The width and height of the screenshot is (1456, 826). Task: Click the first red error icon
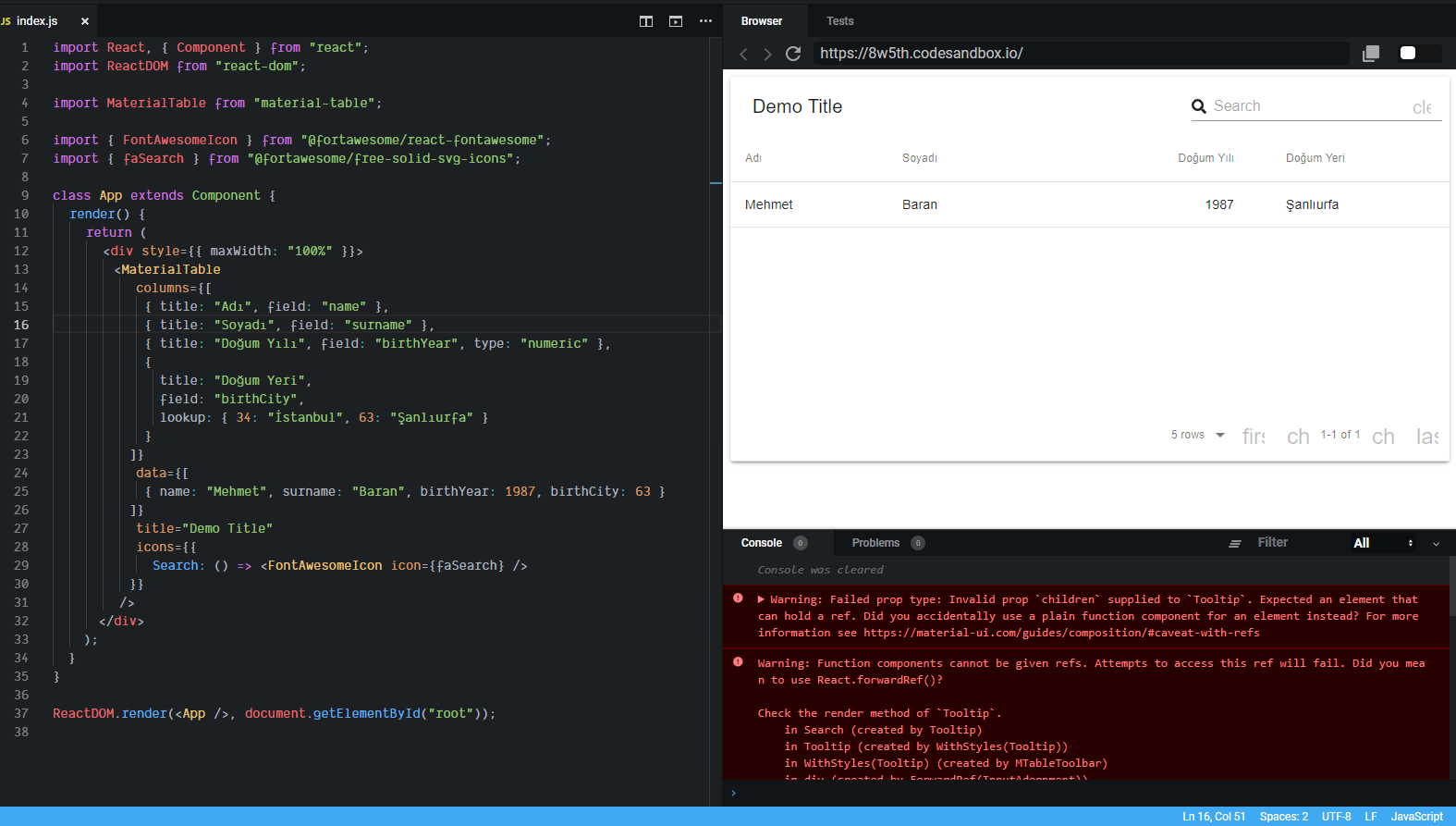738,598
